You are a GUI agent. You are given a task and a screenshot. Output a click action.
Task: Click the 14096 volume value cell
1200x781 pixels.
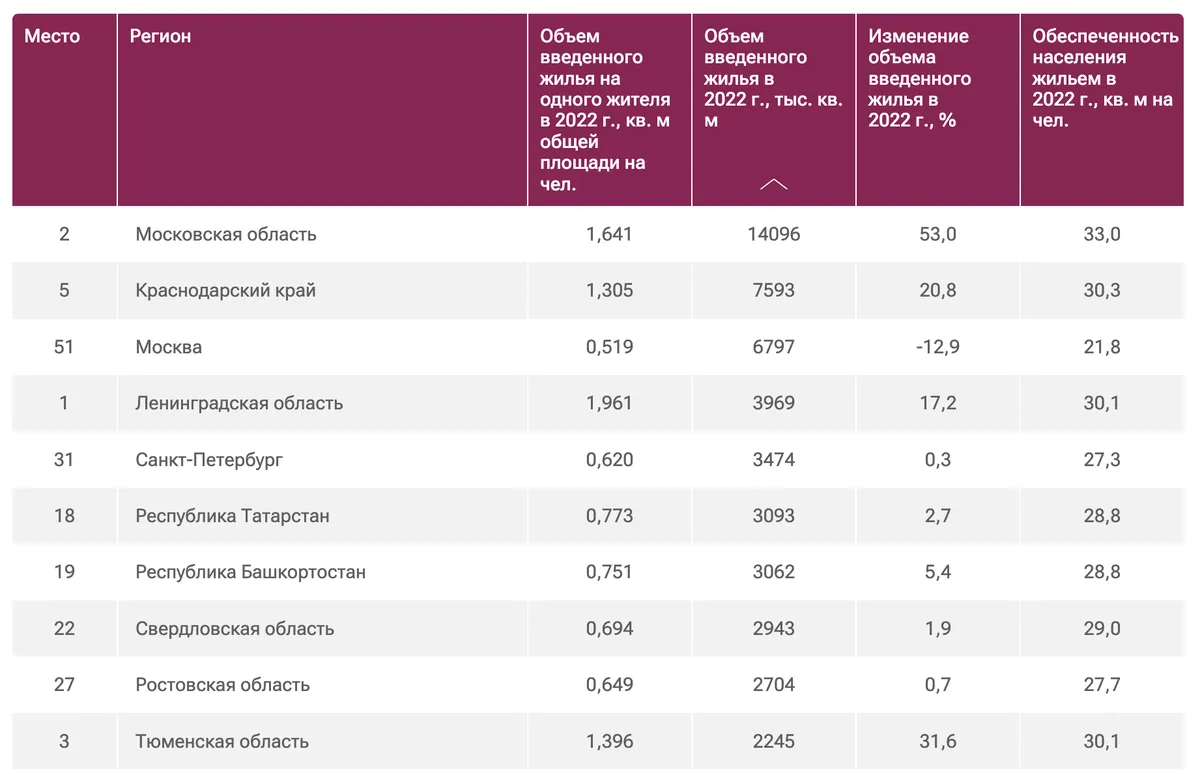[x=773, y=234]
